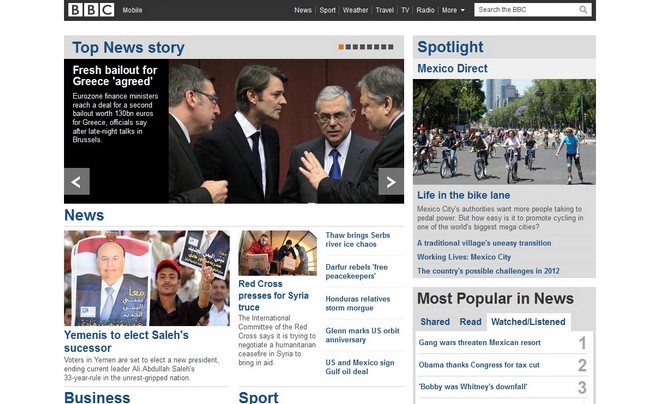Screen dimensions: 648x404
Task: Select the Watched/Listened tab
Action: [x=528, y=322]
